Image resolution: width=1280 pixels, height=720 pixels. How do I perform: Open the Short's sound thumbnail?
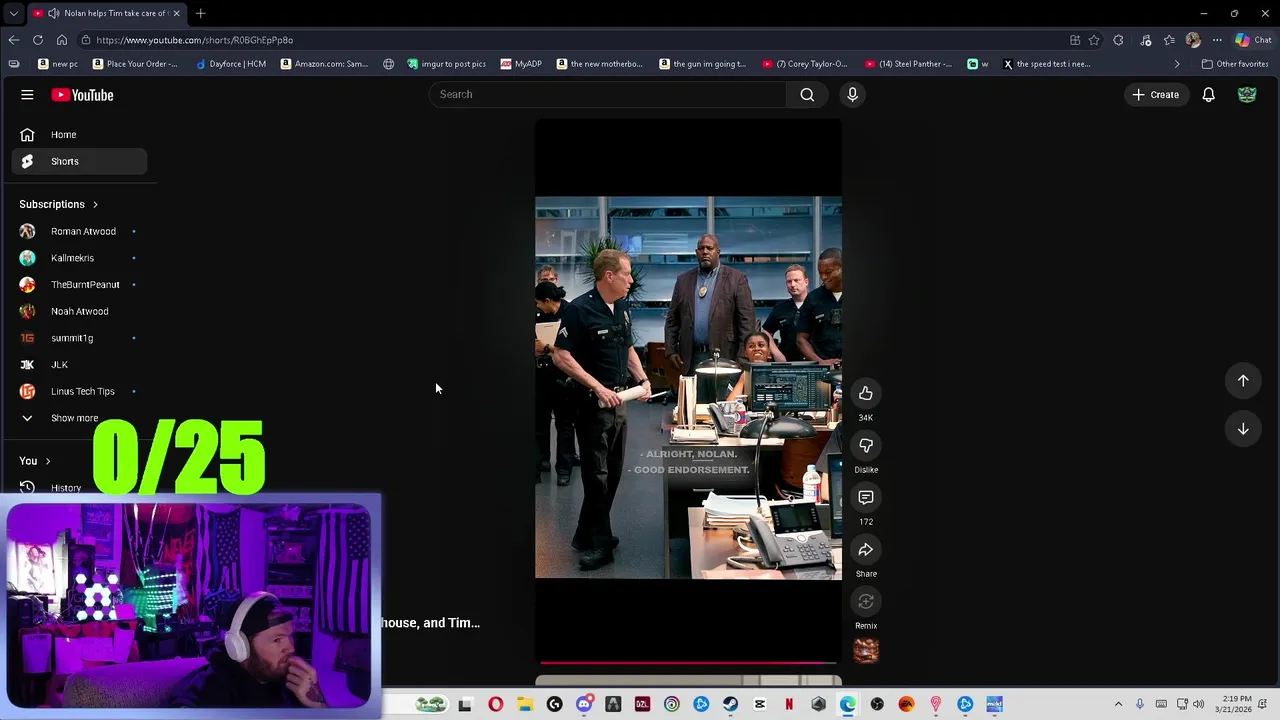[x=866, y=651]
